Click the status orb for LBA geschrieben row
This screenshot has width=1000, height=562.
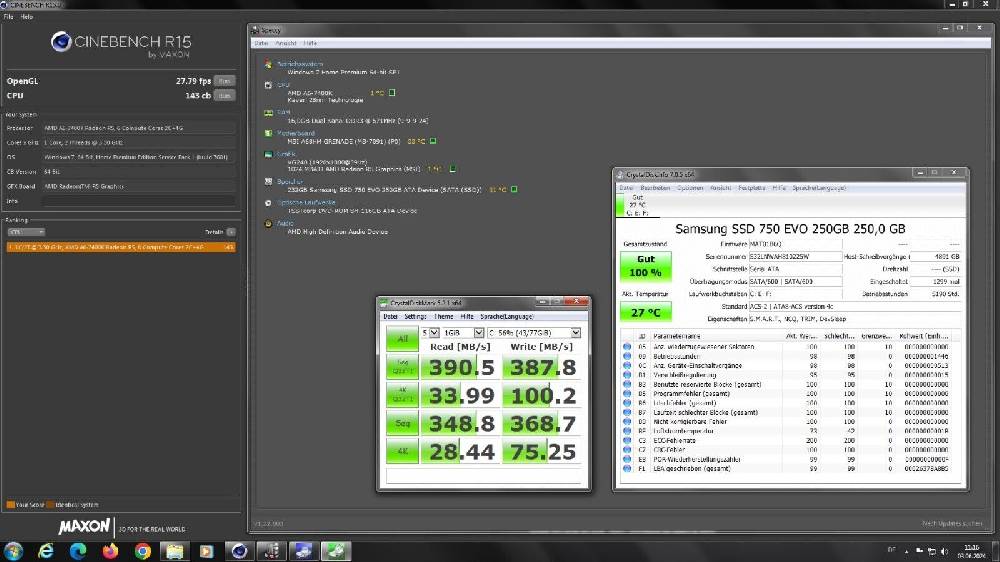coord(627,469)
